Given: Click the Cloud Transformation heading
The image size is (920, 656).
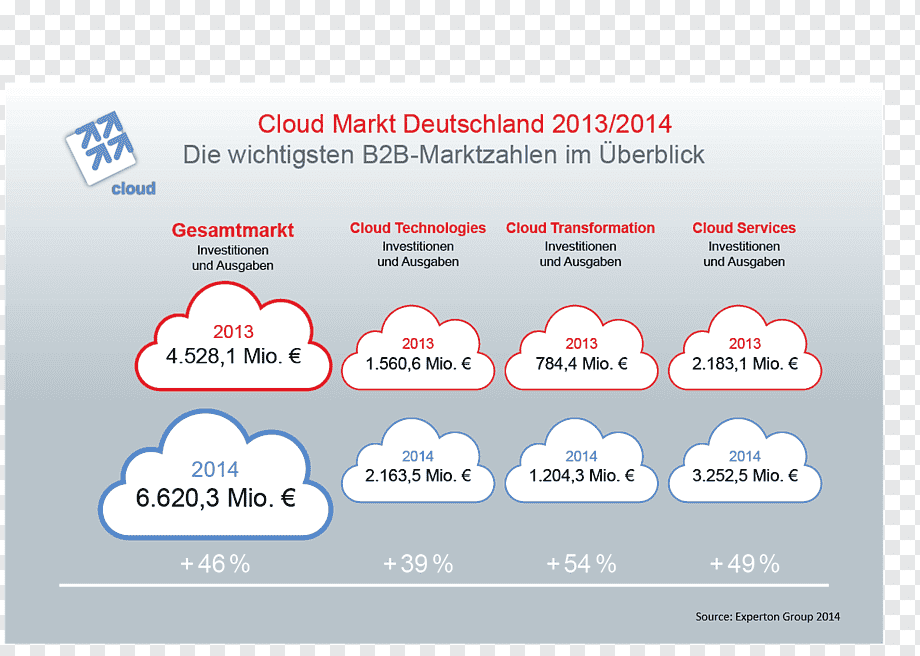Looking at the screenshot, I should [580, 228].
